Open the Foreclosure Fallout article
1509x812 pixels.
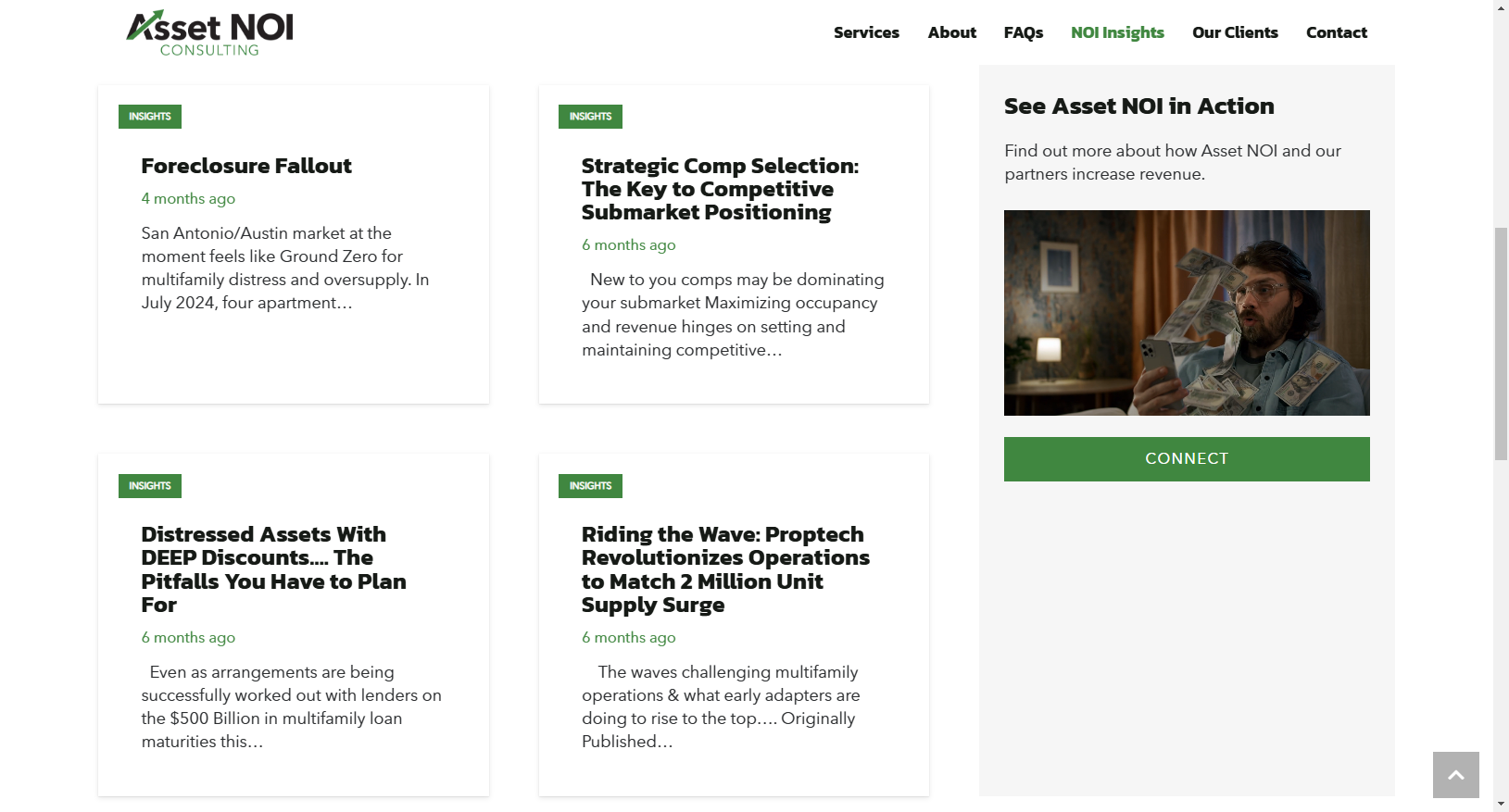246,166
